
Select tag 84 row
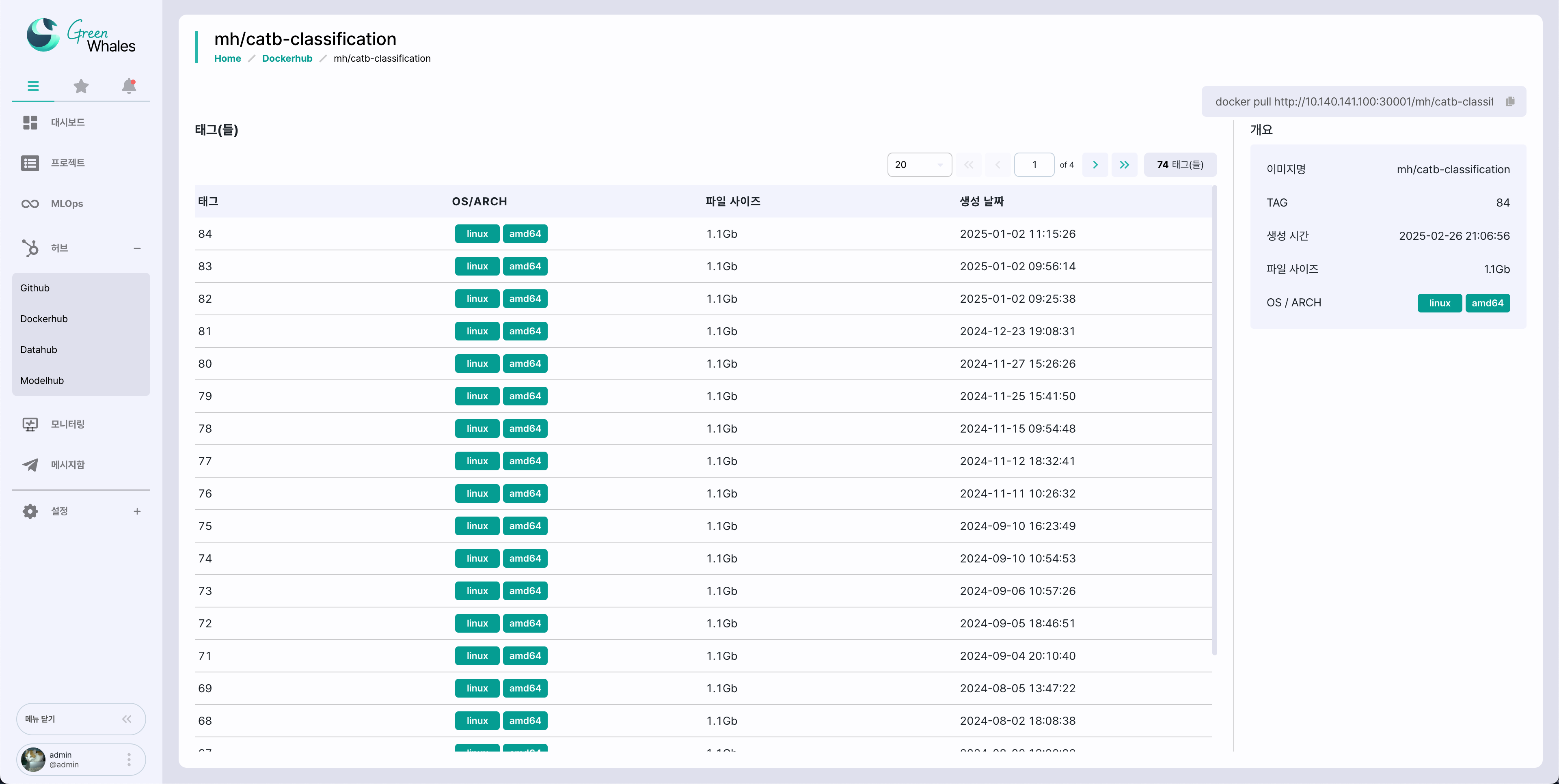click(703, 233)
